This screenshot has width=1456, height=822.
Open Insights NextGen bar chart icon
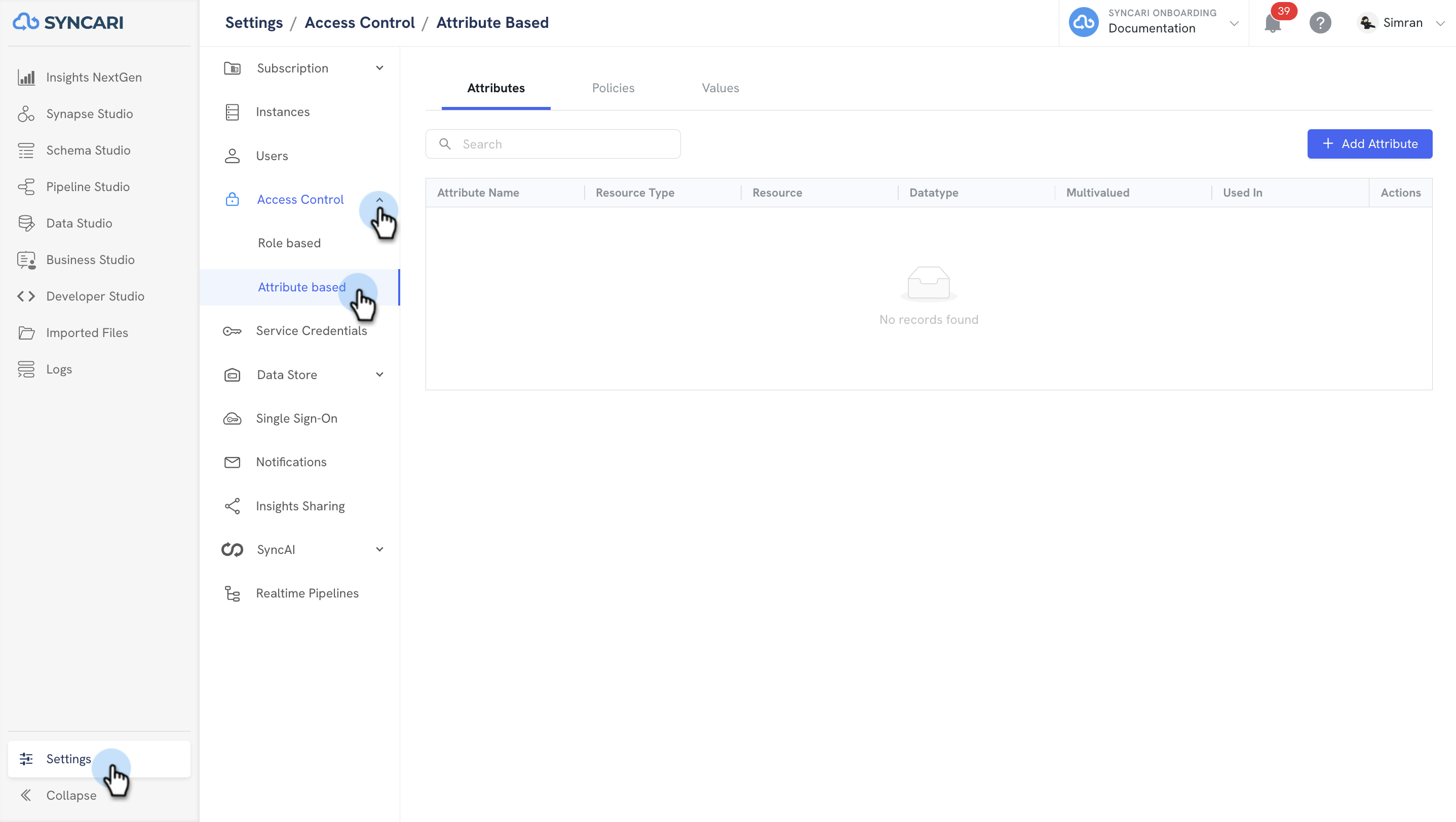26,78
